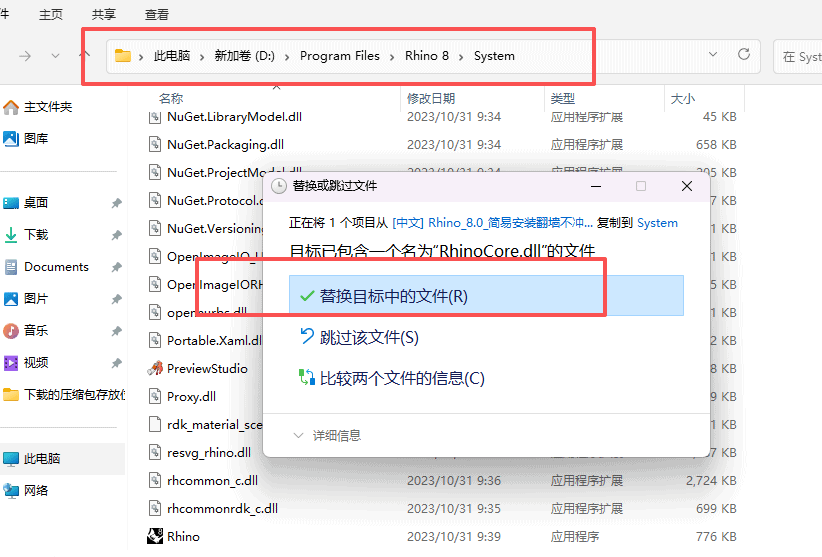The width and height of the screenshot is (822, 557).
Task: Click System breadcrumb in address bar
Action: coord(494,56)
